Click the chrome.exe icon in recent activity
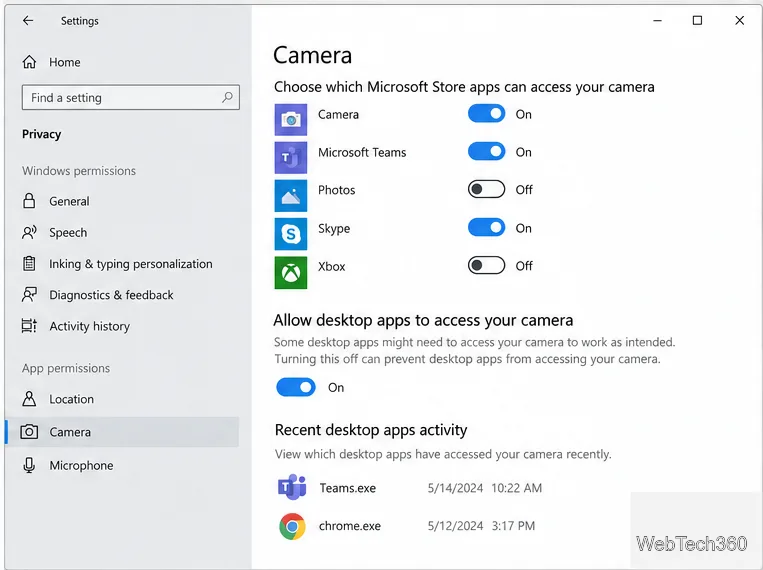 [x=292, y=526]
